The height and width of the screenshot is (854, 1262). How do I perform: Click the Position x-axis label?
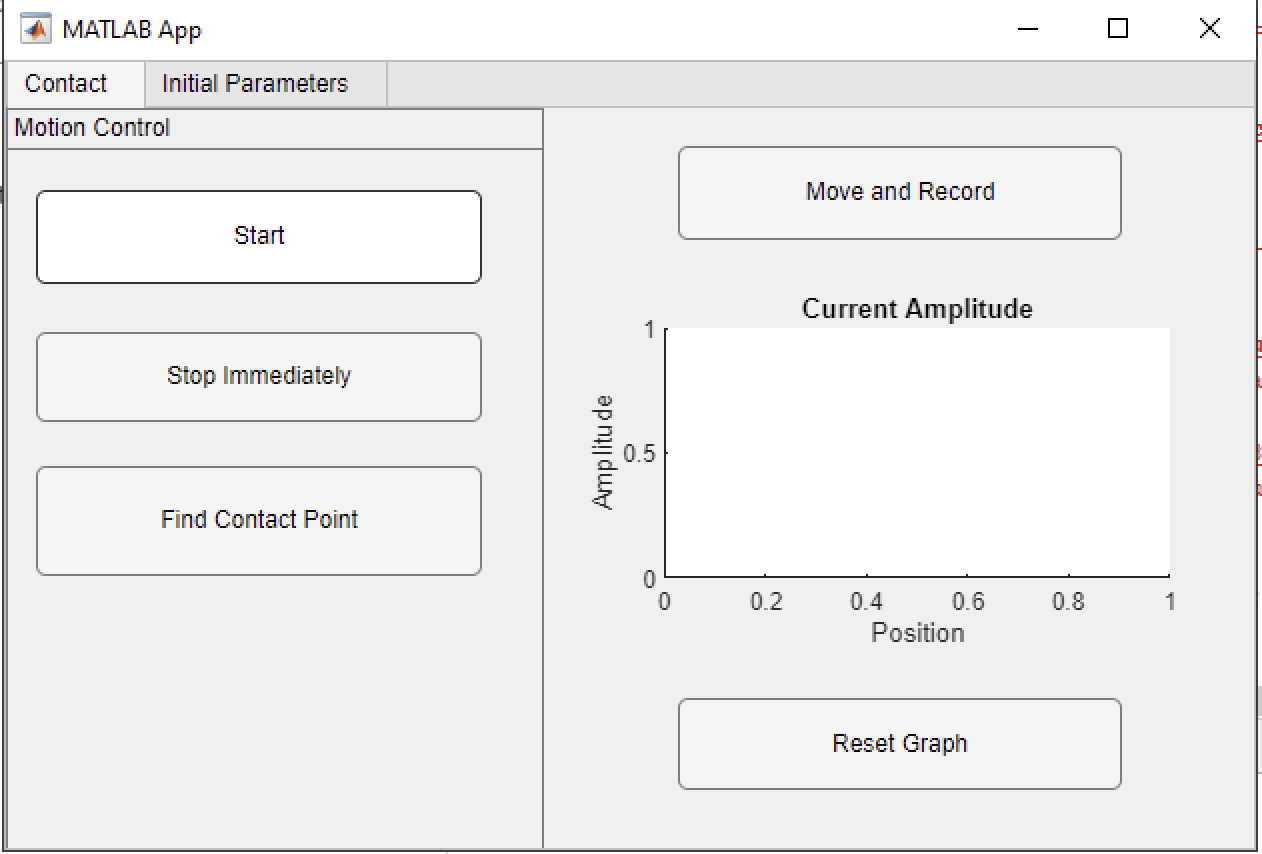click(917, 633)
